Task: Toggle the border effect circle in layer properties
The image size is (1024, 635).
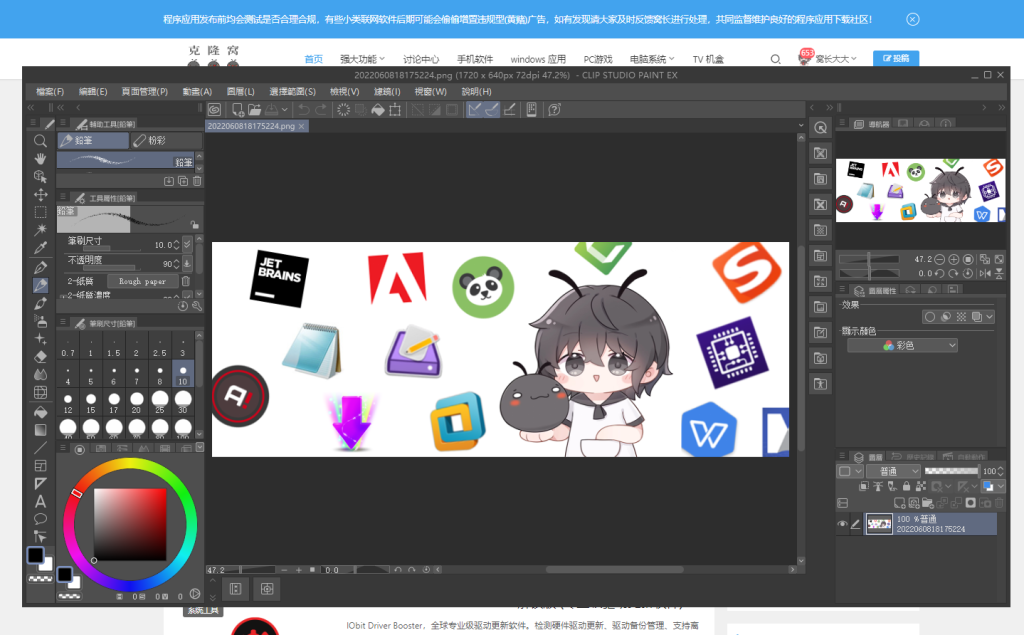Action: click(930, 317)
